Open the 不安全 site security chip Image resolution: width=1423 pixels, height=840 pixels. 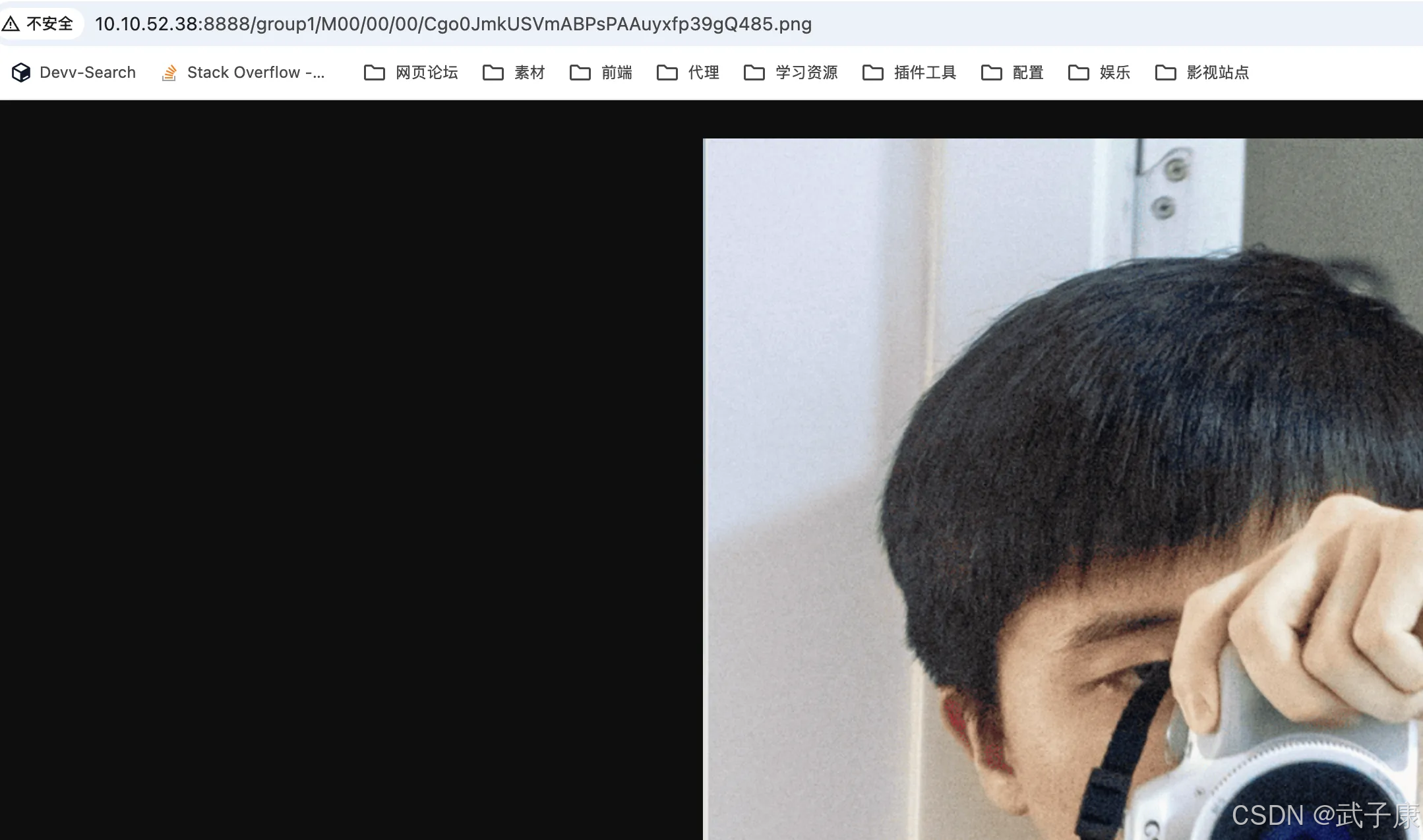point(49,24)
